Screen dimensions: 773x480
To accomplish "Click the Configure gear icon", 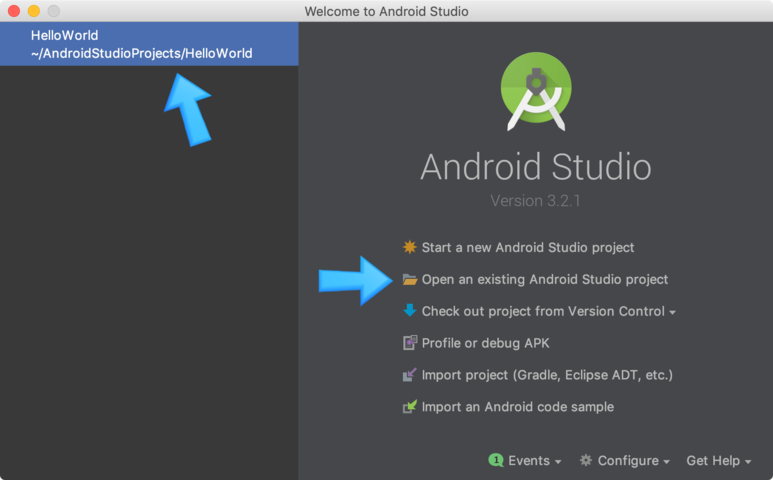I will [x=586, y=460].
